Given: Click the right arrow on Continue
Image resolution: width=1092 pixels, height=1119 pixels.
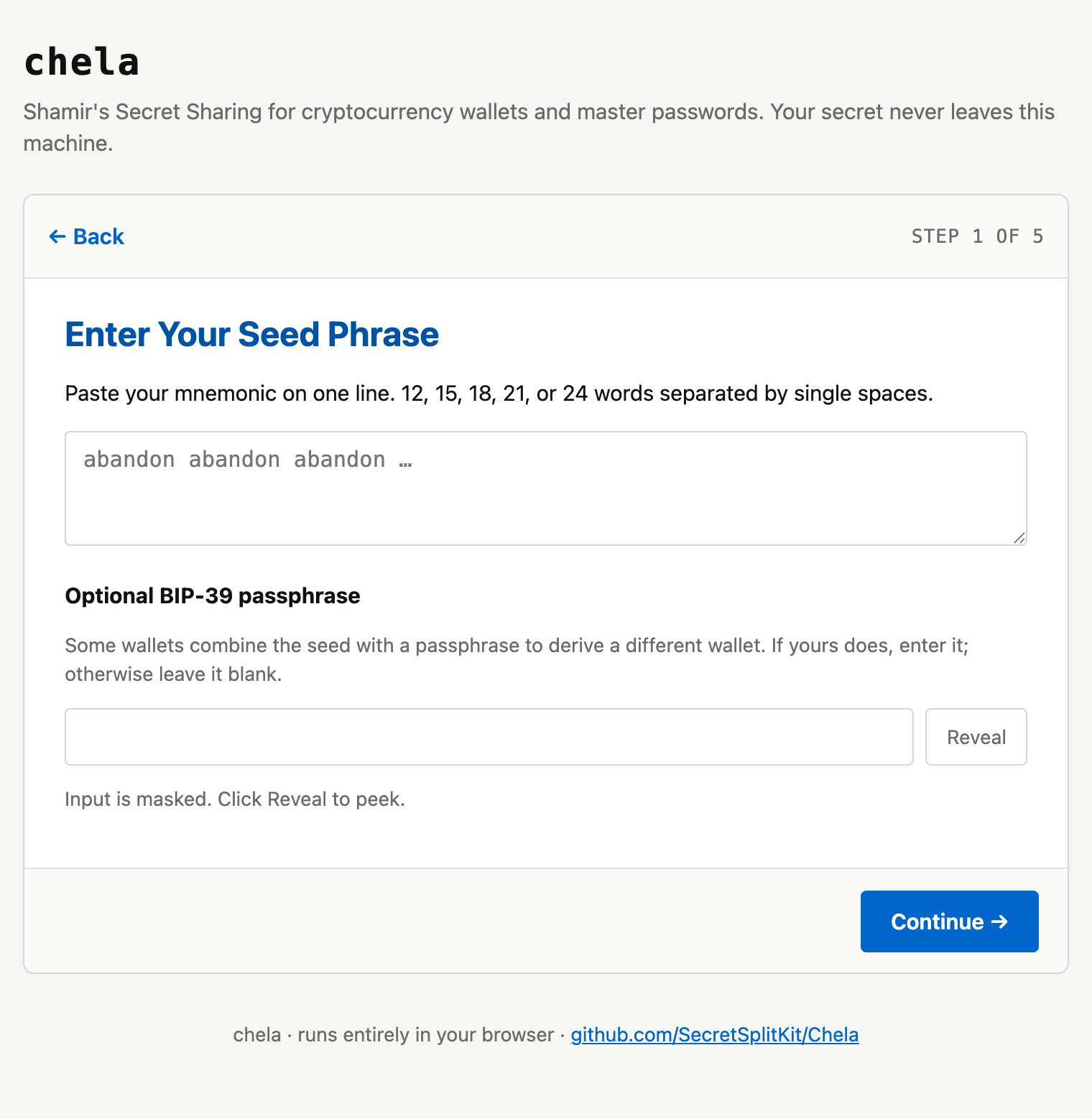Looking at the screenshot, I should tap(999, 921).
